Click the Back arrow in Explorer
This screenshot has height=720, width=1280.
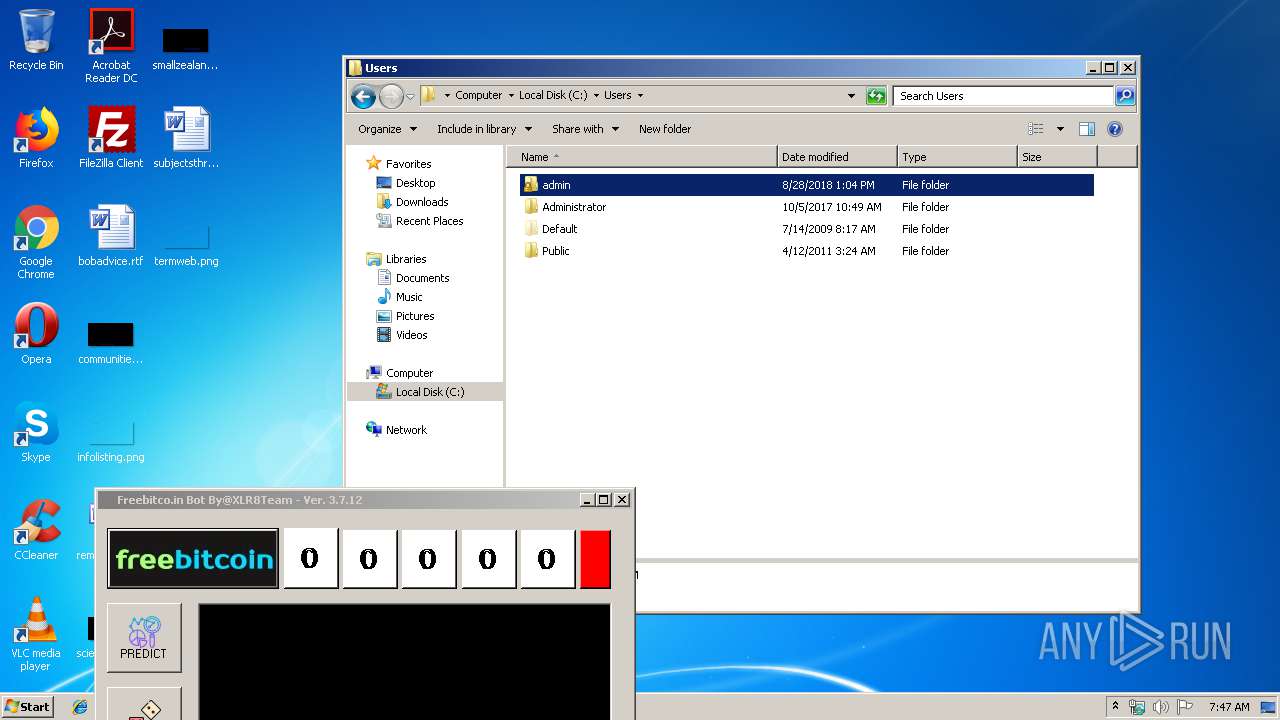[363, 96]
